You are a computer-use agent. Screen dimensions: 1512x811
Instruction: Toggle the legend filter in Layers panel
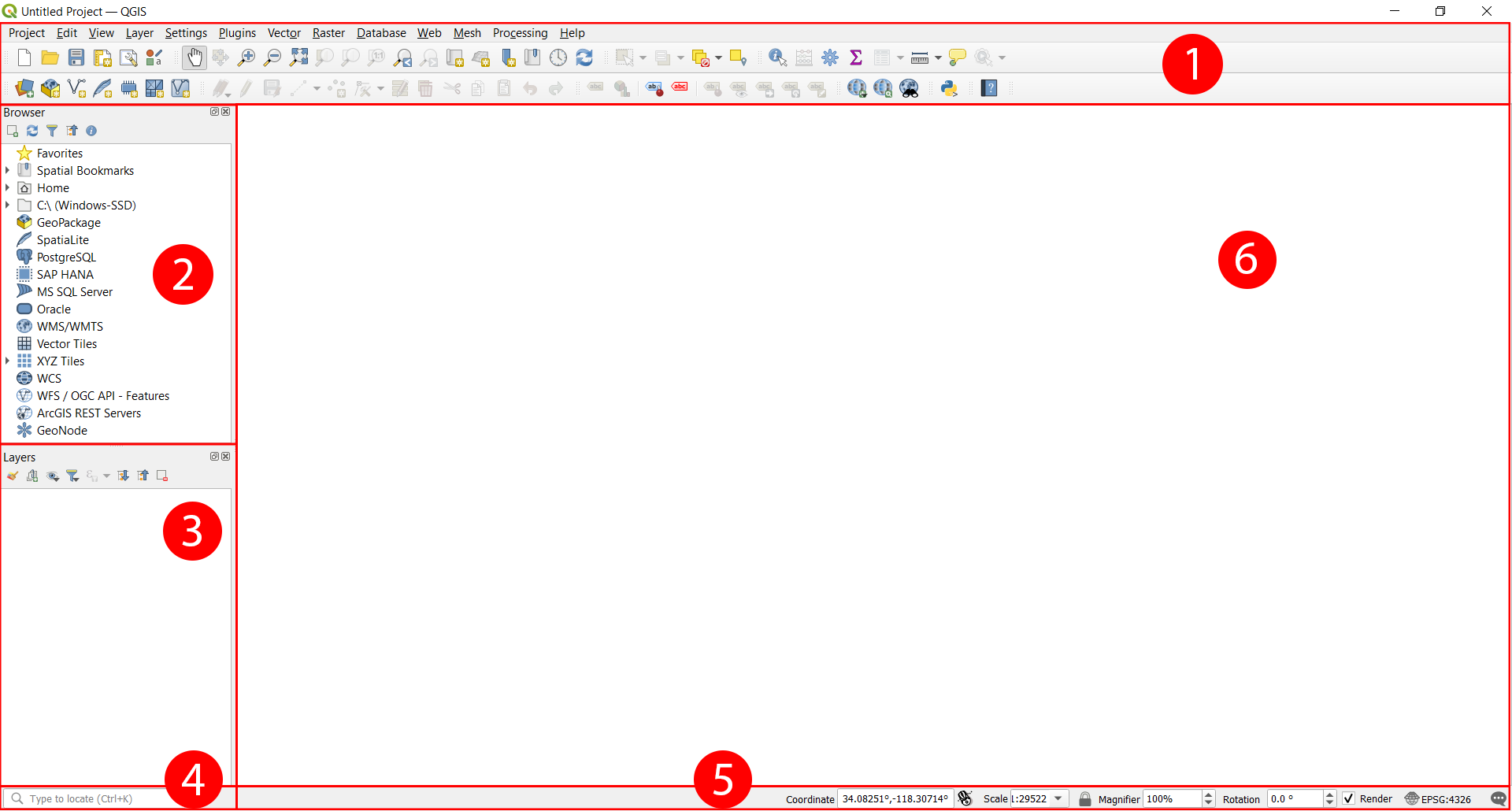coord(72,476)
